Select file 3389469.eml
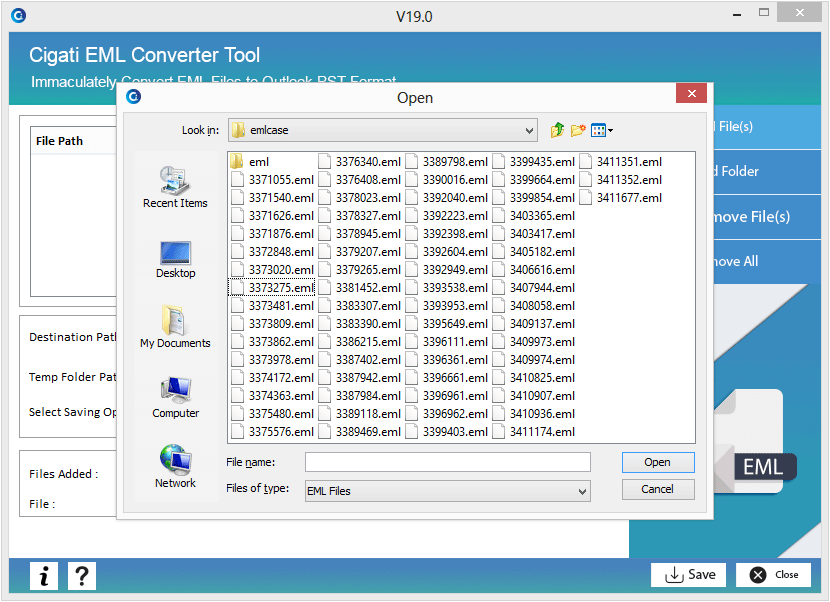Image resolution: width=830 pixels, height=602 pixels. (x=359, y=432)
